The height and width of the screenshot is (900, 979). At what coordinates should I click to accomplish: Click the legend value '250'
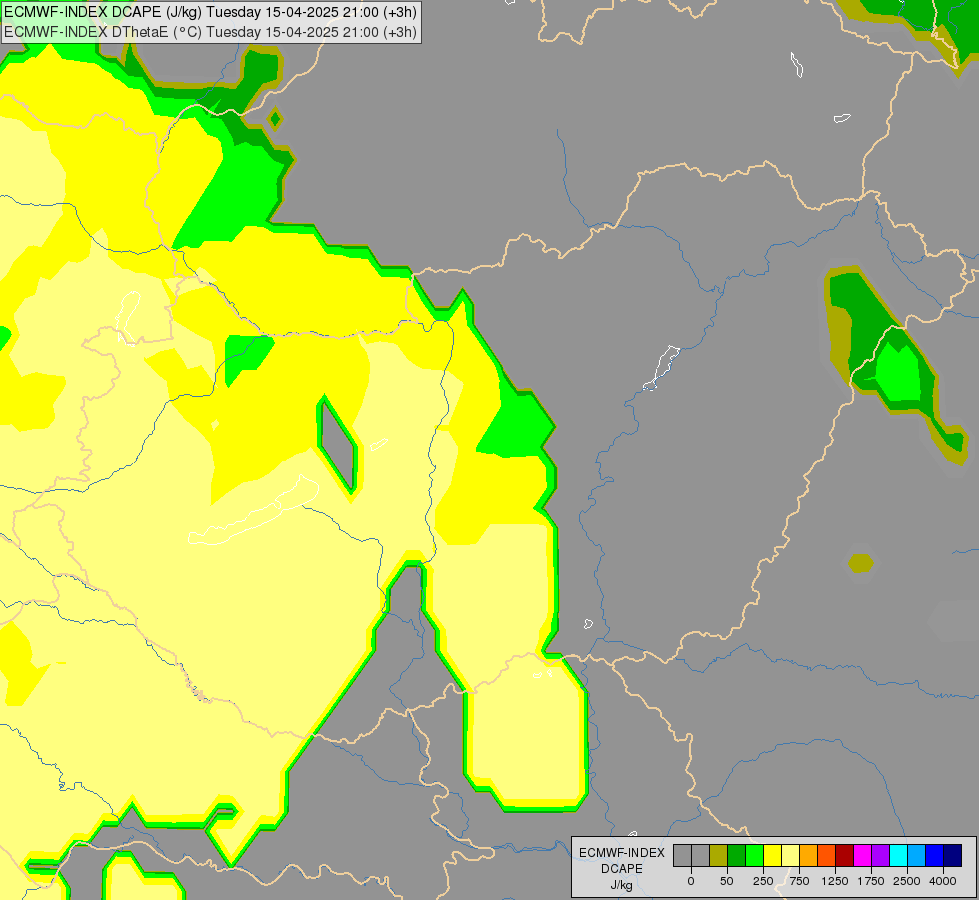pos(763,881)
